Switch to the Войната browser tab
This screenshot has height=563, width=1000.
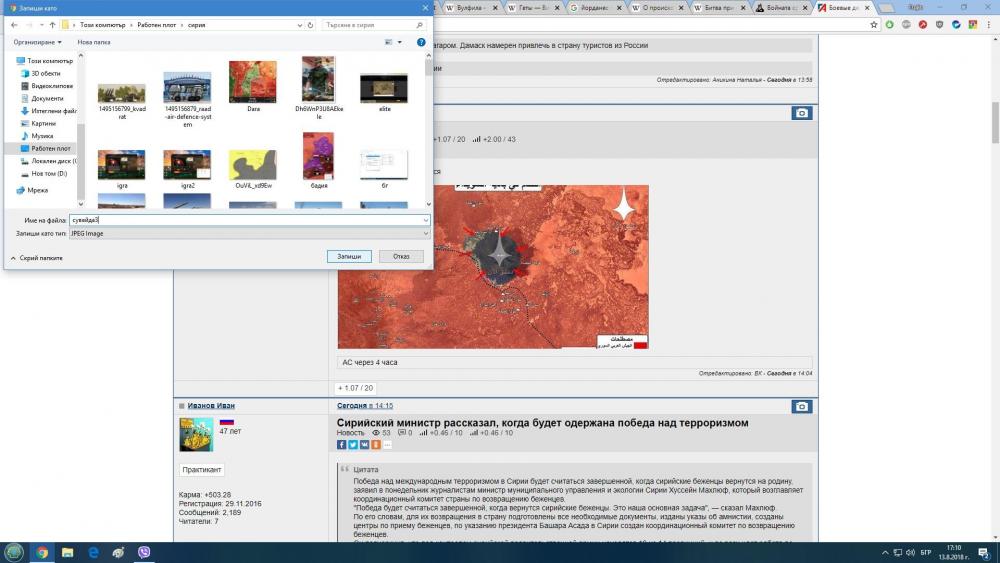pyautogui.click(x=777, y=7)
